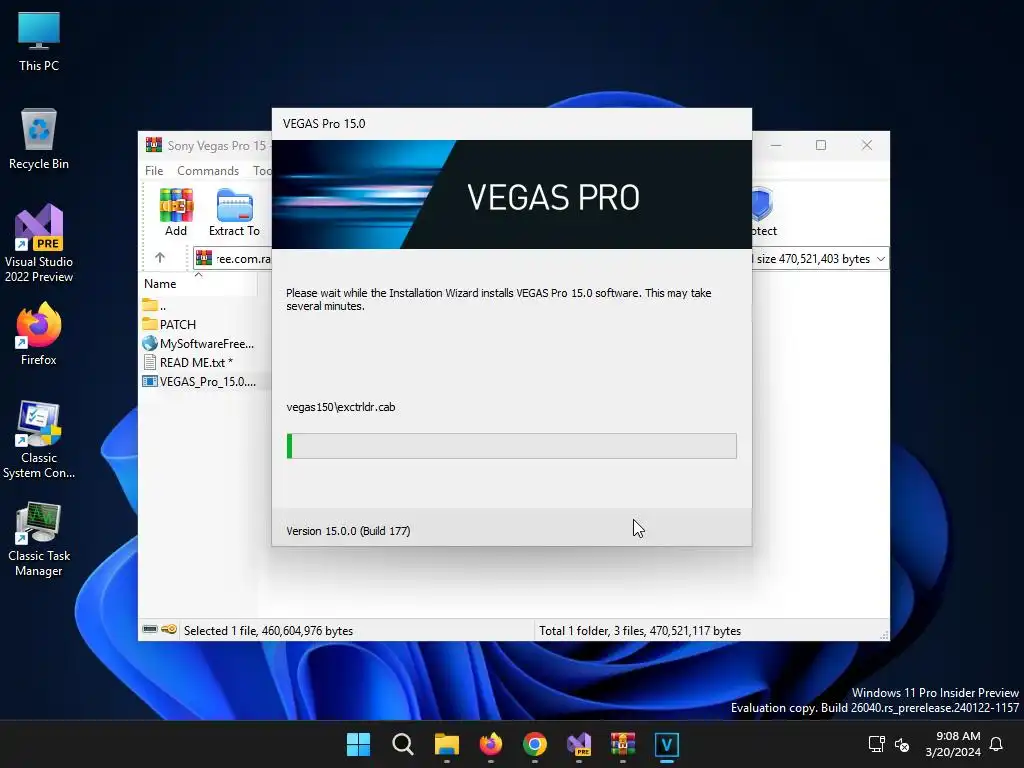Click the 'Total 1 folder, 3 files' status text
Viewport: 1024px width, 768px height.
click(639, 631)
